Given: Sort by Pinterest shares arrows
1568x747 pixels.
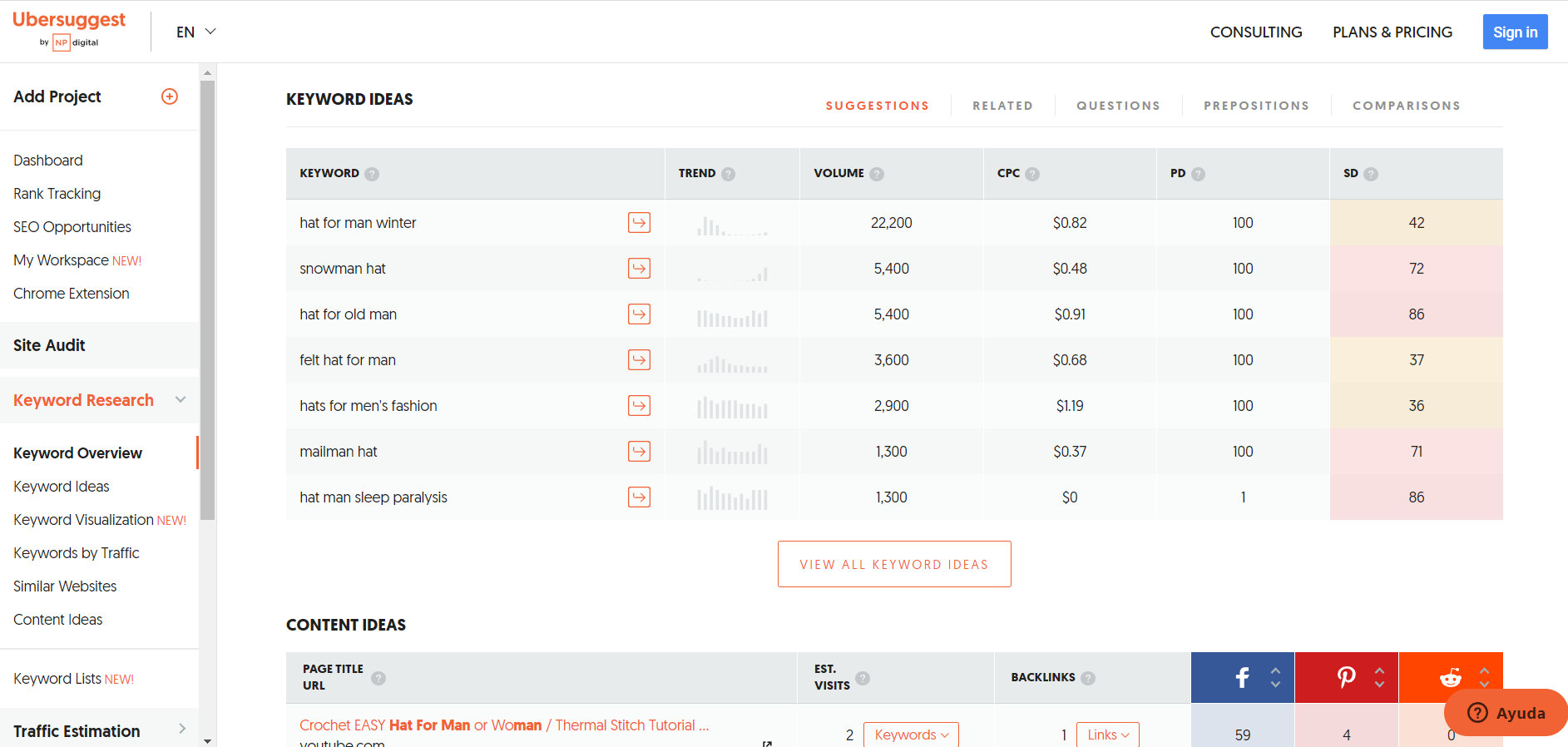Looking at the screenshot, I should 1379,678.
